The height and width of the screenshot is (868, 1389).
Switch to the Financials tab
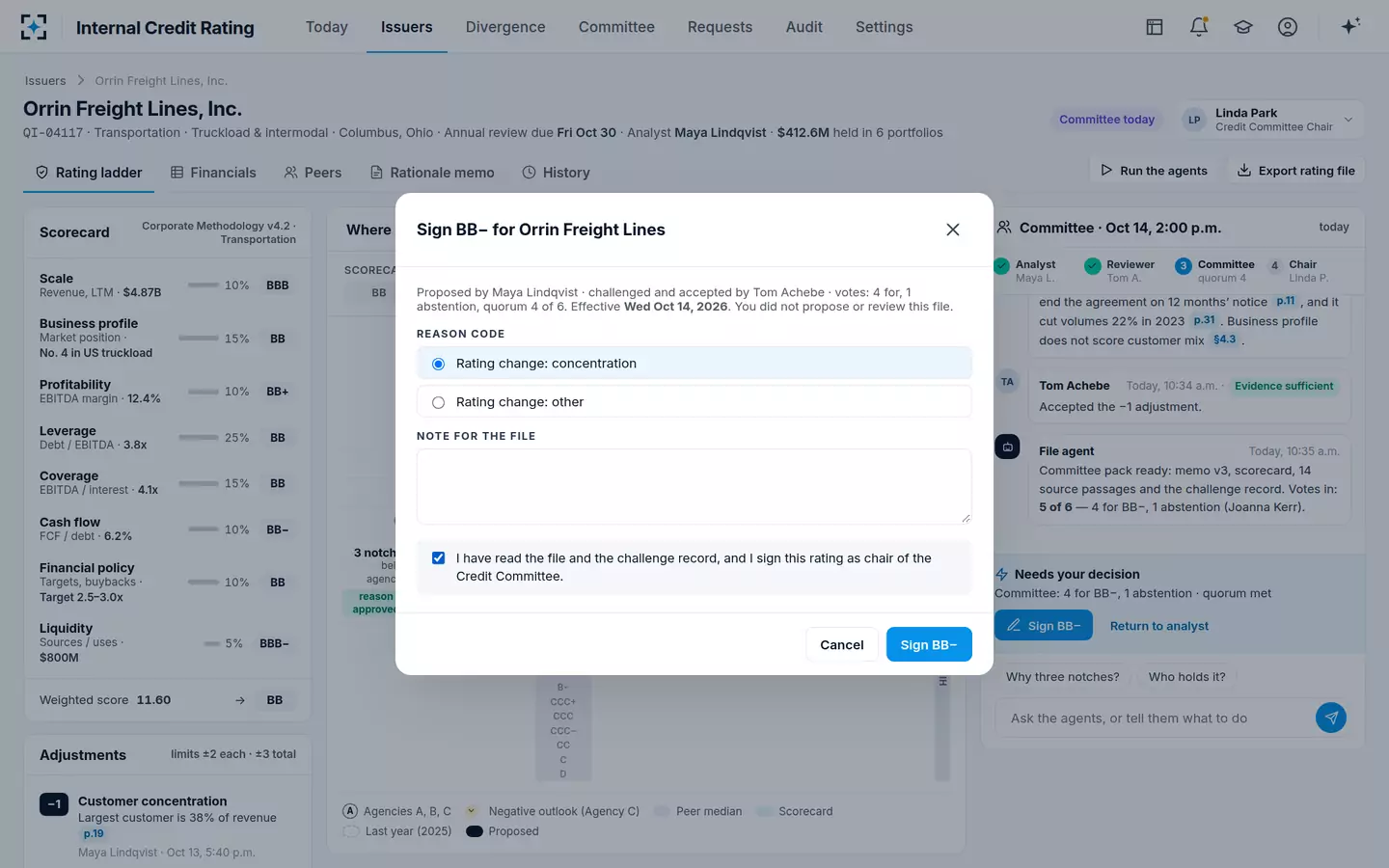(213, 173)
